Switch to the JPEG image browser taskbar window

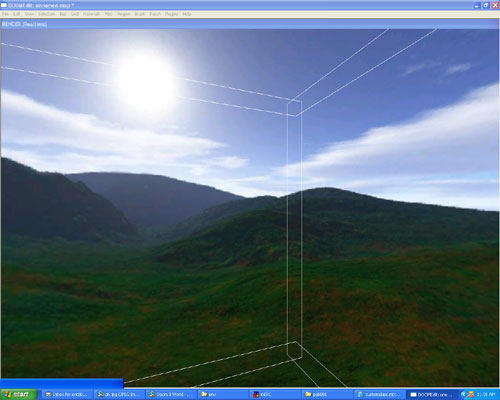tap(119, 395)
